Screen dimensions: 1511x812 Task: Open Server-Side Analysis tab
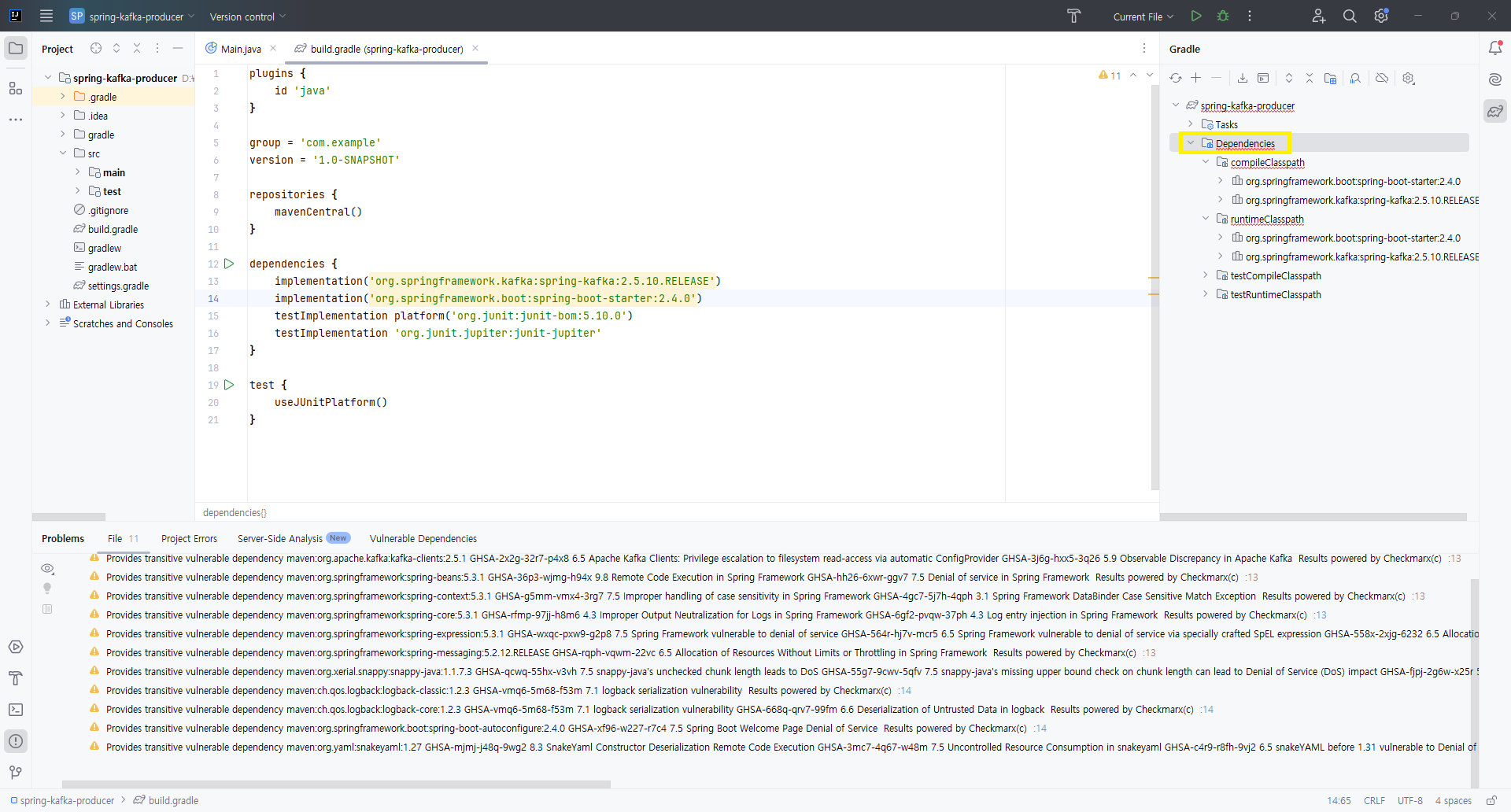pyautogui.click(x=294, y=539)
